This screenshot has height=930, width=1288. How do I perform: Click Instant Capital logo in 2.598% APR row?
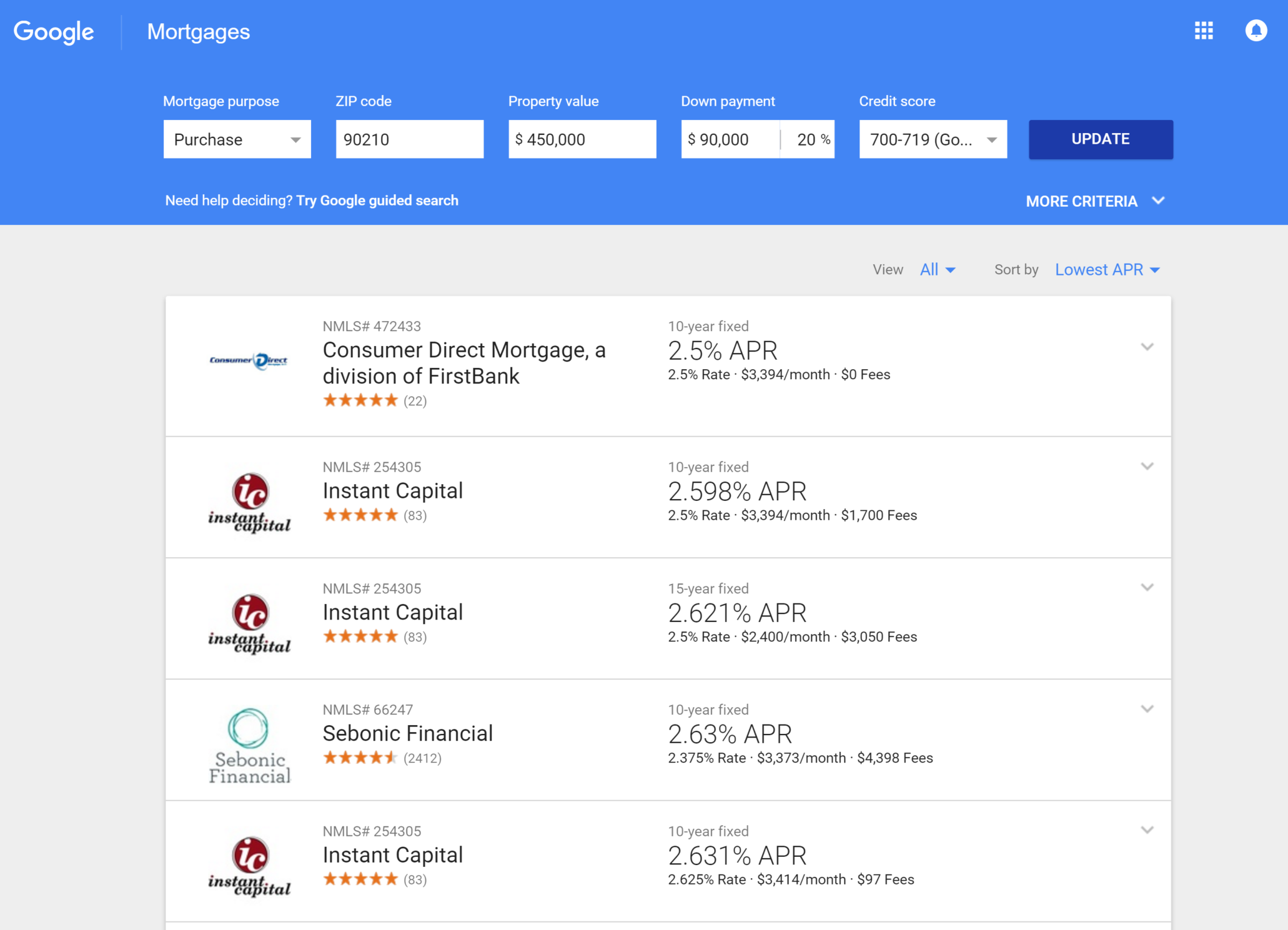click(249, 503)
